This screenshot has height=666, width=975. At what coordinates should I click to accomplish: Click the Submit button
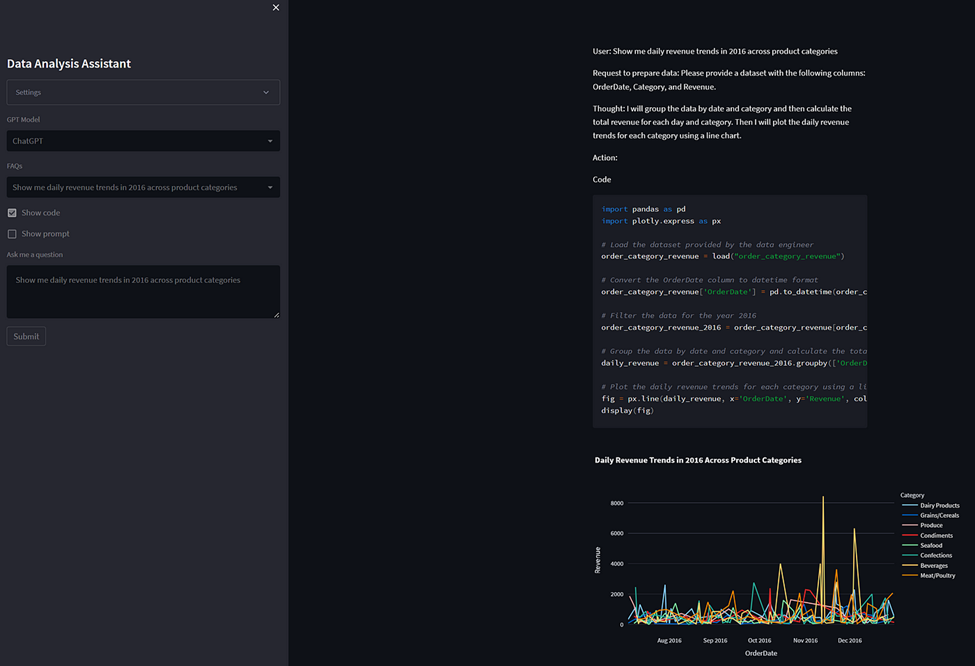point(26,336)
